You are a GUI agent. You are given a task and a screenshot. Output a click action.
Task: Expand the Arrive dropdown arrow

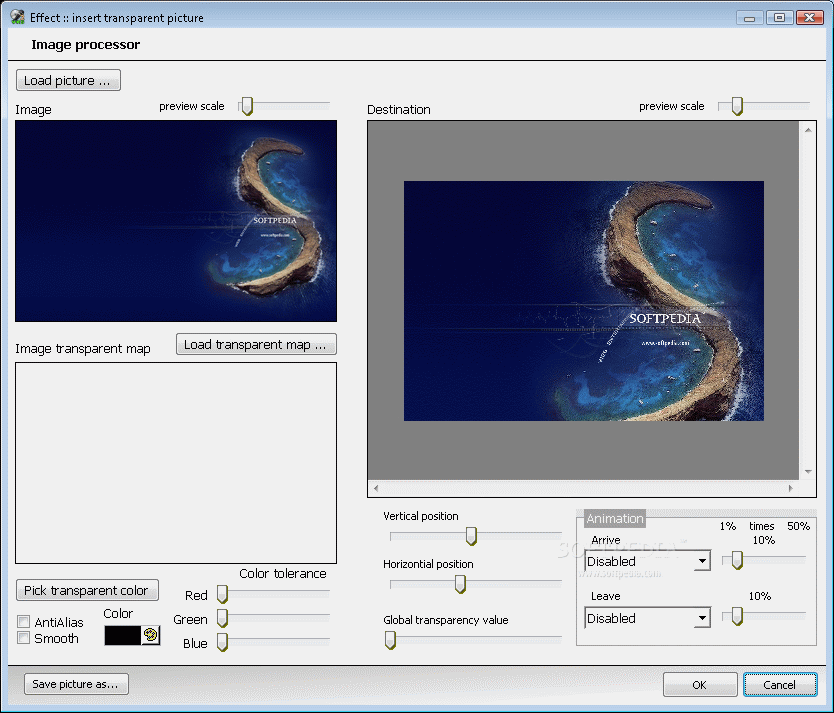tap(702, 561)
